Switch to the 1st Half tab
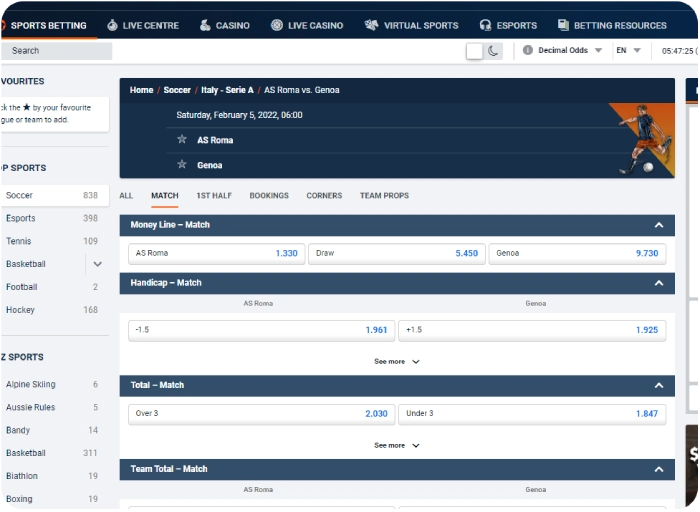This screenshot has width=700, height=512. click(x=214, y=196)
